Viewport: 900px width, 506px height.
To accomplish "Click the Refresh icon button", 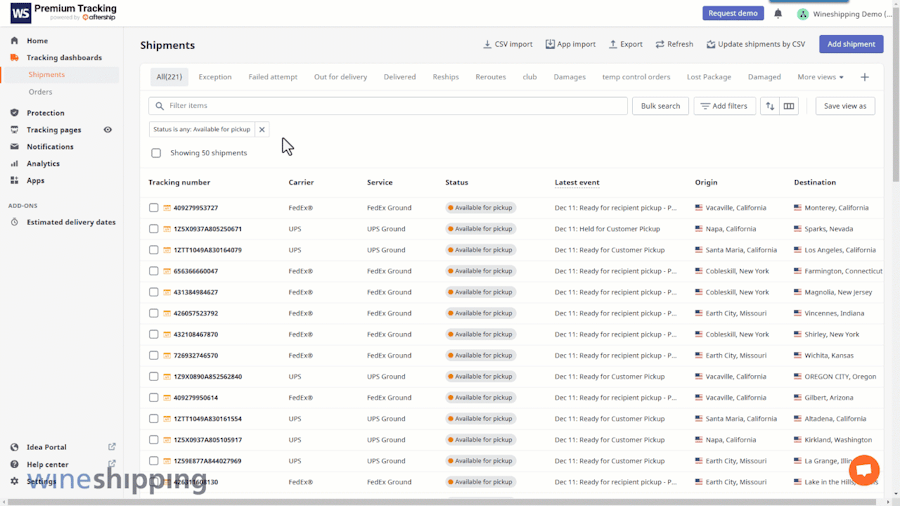I will click(x=674, y=44).
